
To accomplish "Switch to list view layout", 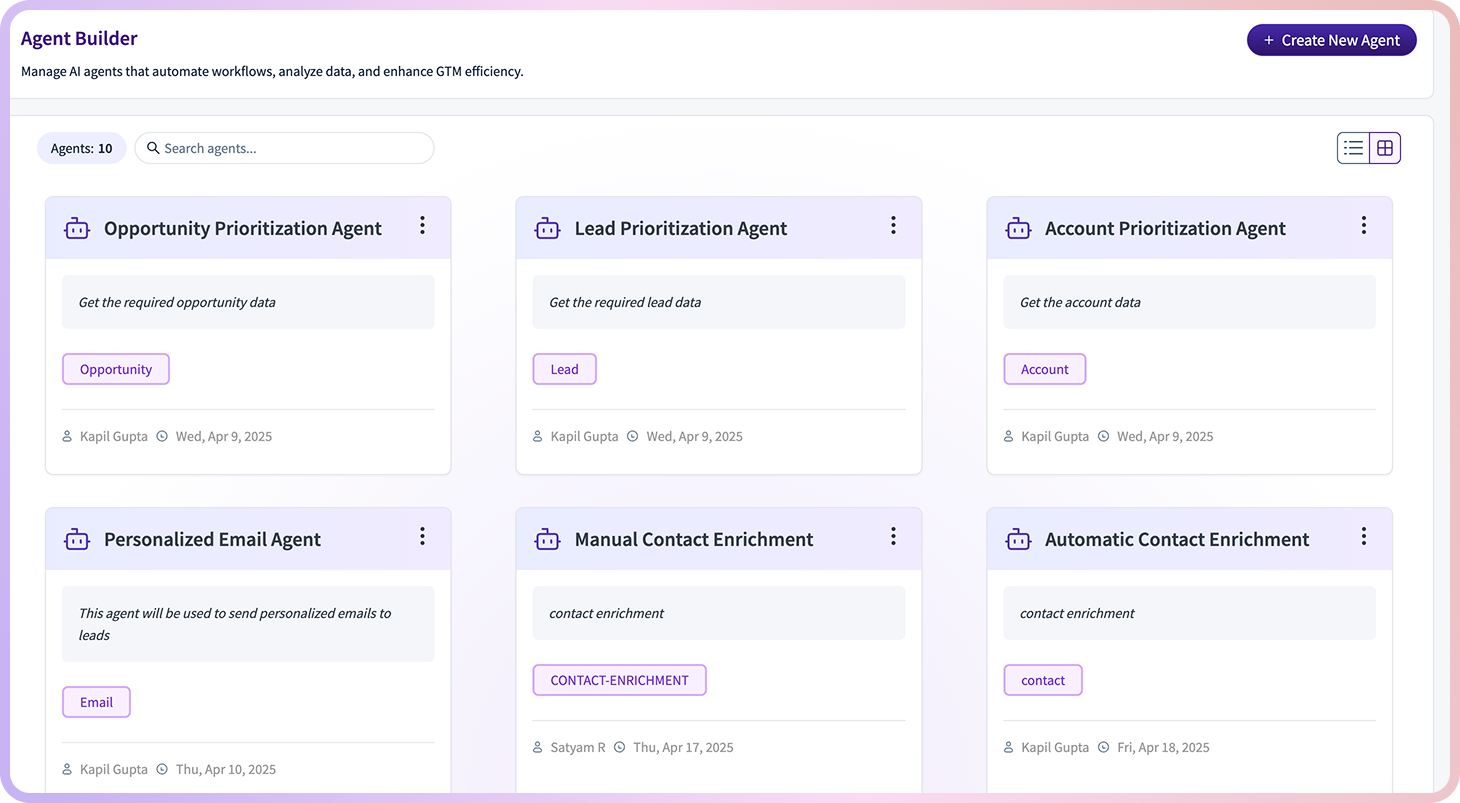I will tap(1353, 148).
